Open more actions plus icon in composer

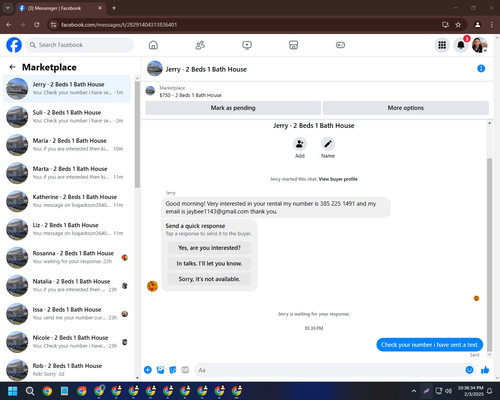click(x=148, y=370)
